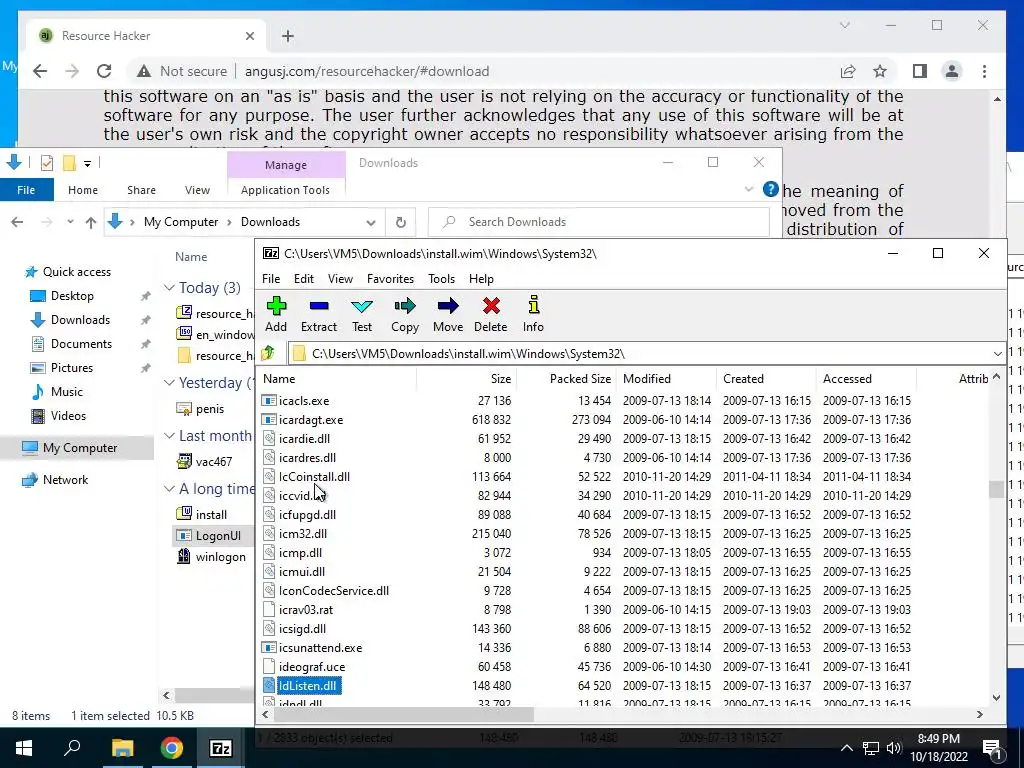Viewport: 1024px width, 768px height.
Task: Click the highlighted IdListen.dll file
Action: (308, 686)
